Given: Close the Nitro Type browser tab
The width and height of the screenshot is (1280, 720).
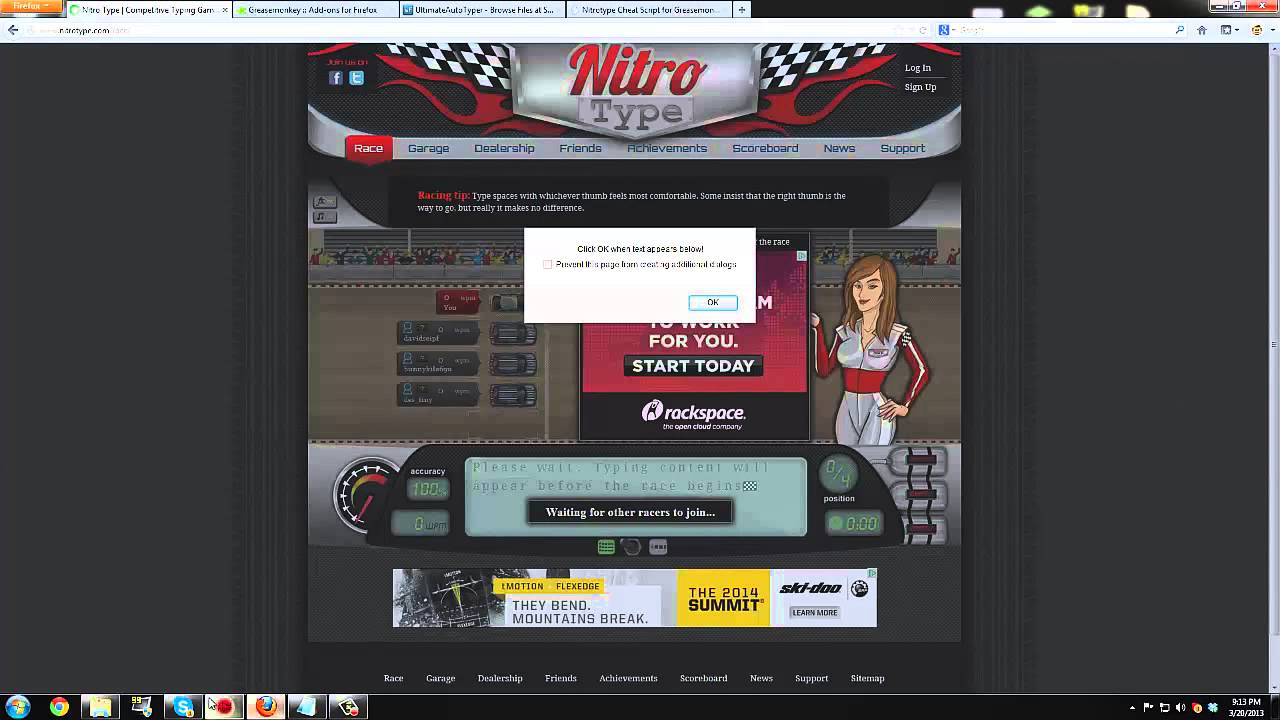Looking at the screenshot, I should pyautogui.click(x=224, y=10).
